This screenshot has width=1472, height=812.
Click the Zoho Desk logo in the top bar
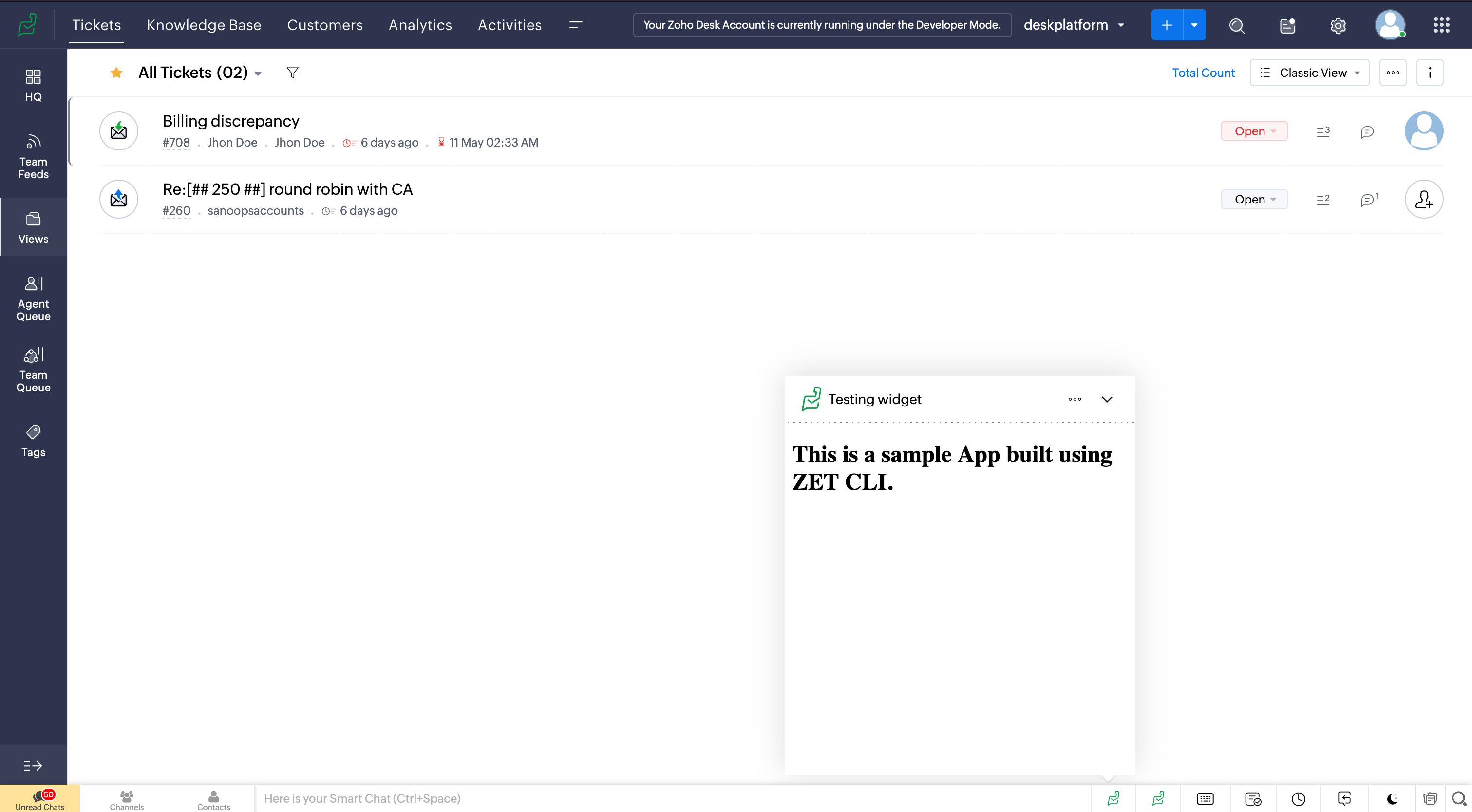27,24
